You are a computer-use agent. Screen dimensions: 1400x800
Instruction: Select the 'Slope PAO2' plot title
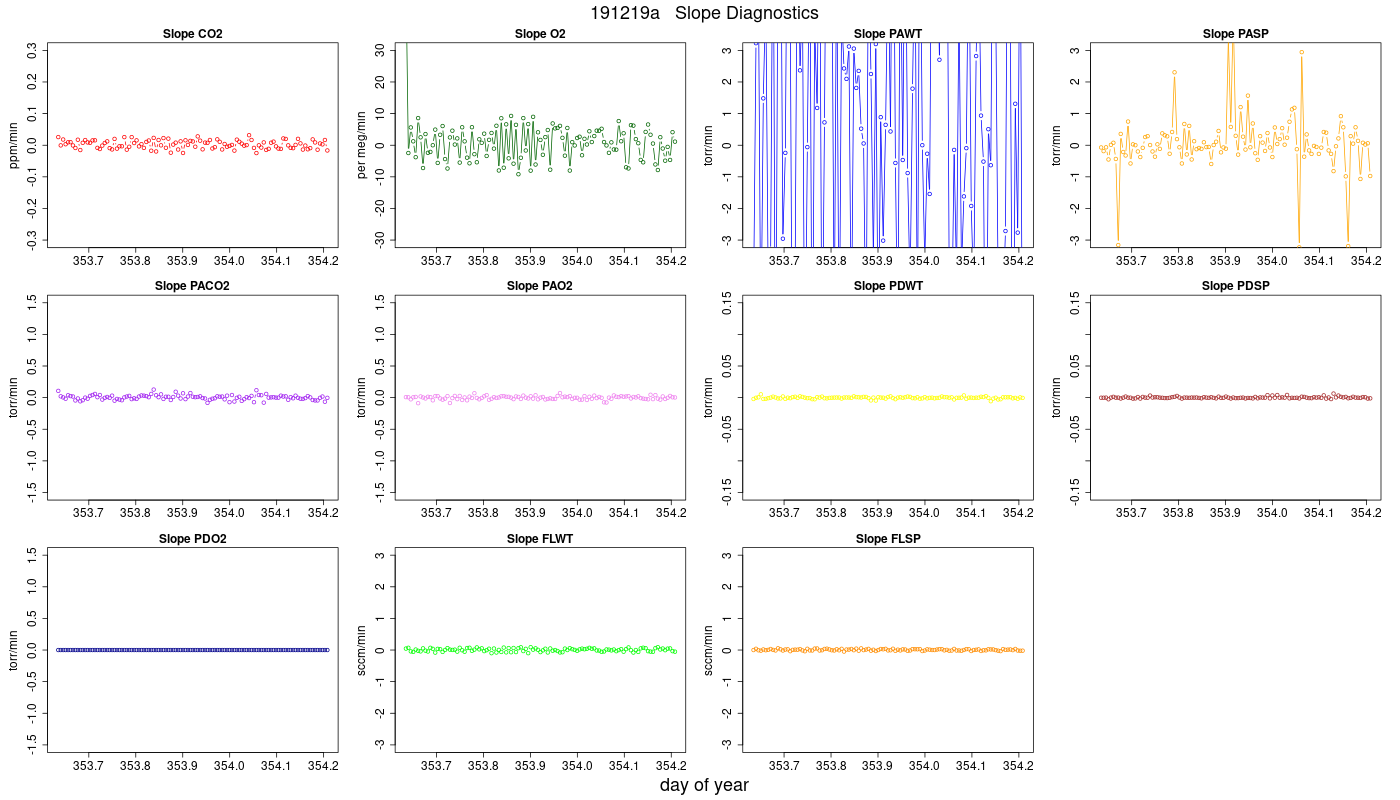click(x=540, y=286)
